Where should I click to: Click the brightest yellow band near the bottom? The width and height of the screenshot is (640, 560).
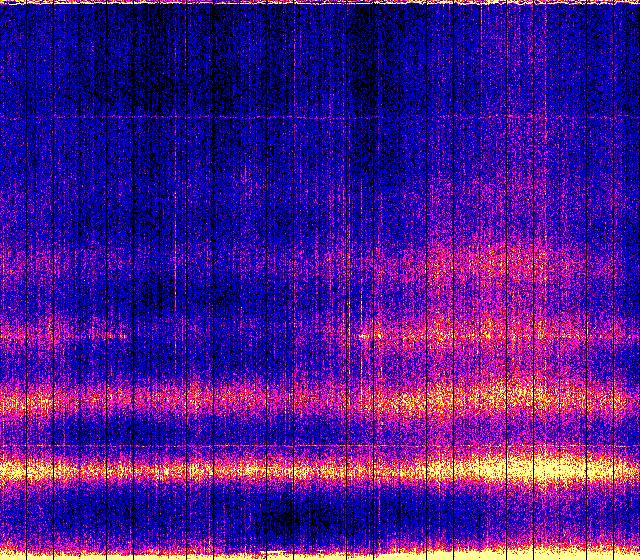(x=320, y=468)
